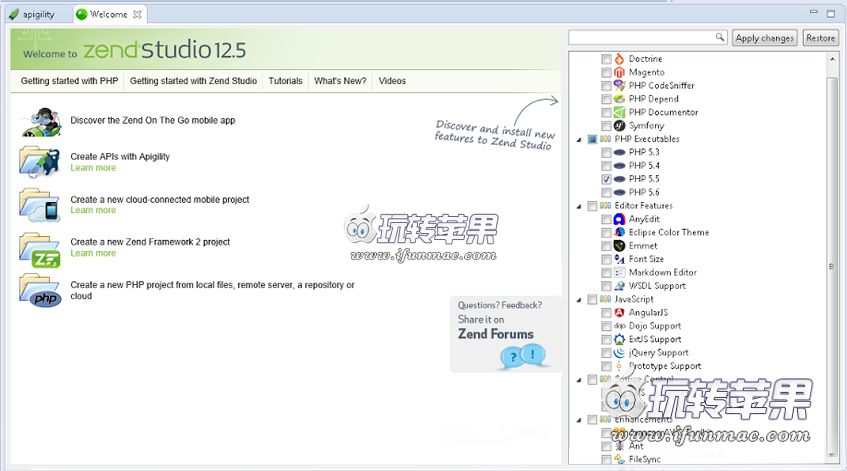Click the ExtJS Support icon
The height and width of the screenshot is (471, 847).
click(x=619, y=339)
